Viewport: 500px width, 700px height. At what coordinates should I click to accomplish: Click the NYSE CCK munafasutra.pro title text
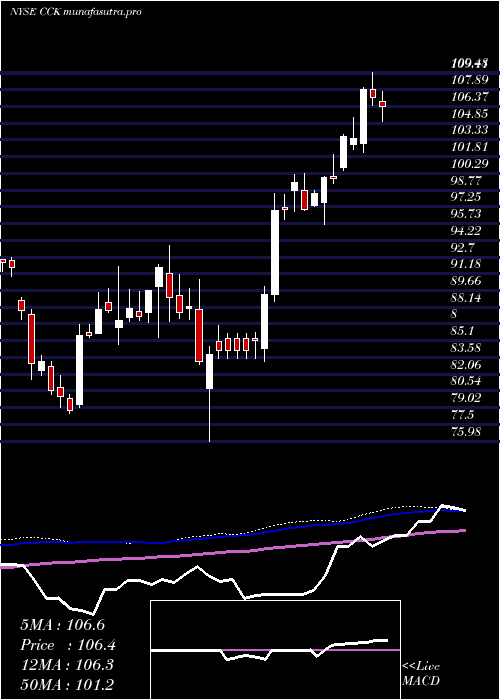(75, 12)
